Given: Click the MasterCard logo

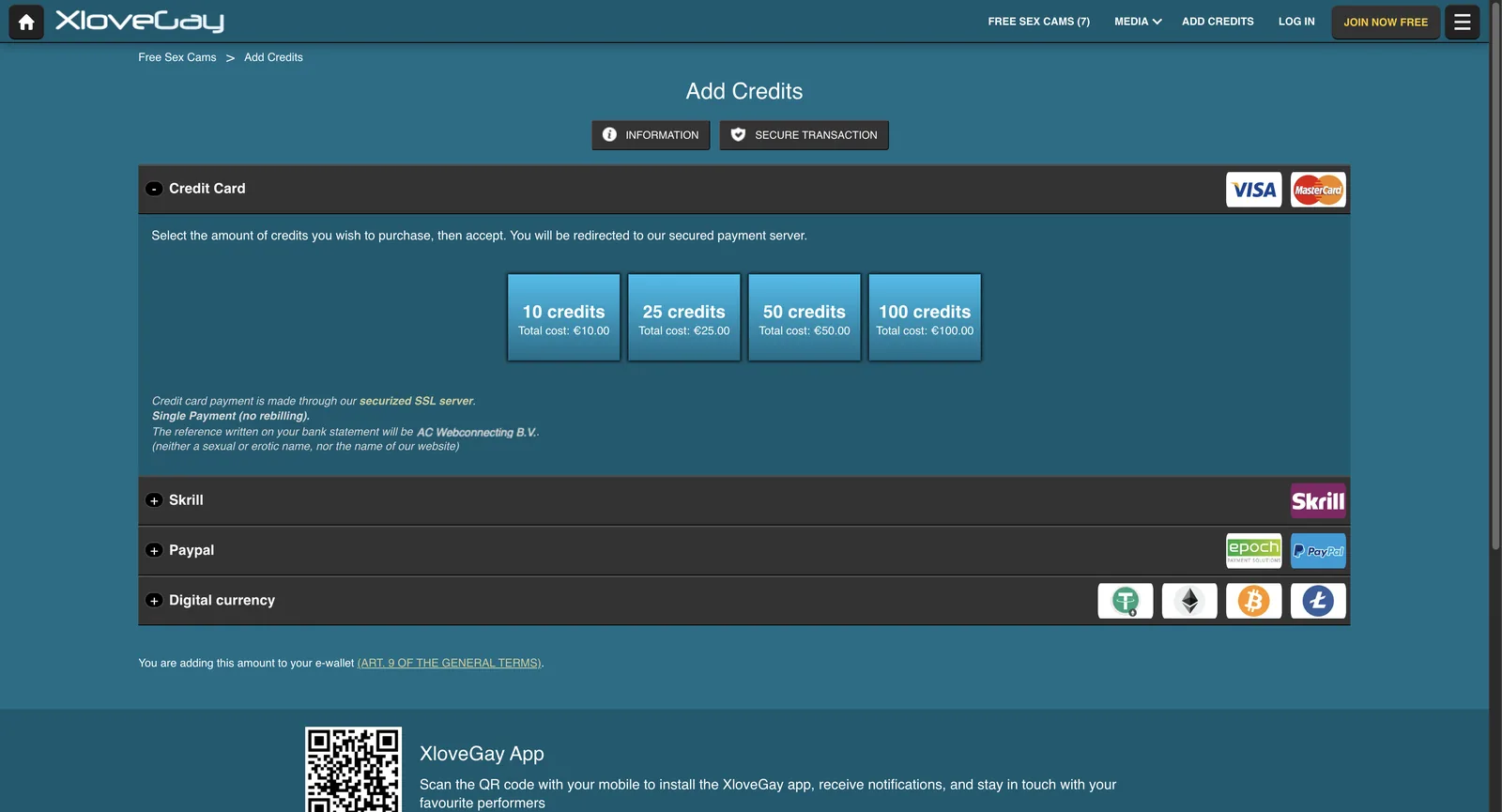Looking at the screenshot, I should (x=1318, y=190).
